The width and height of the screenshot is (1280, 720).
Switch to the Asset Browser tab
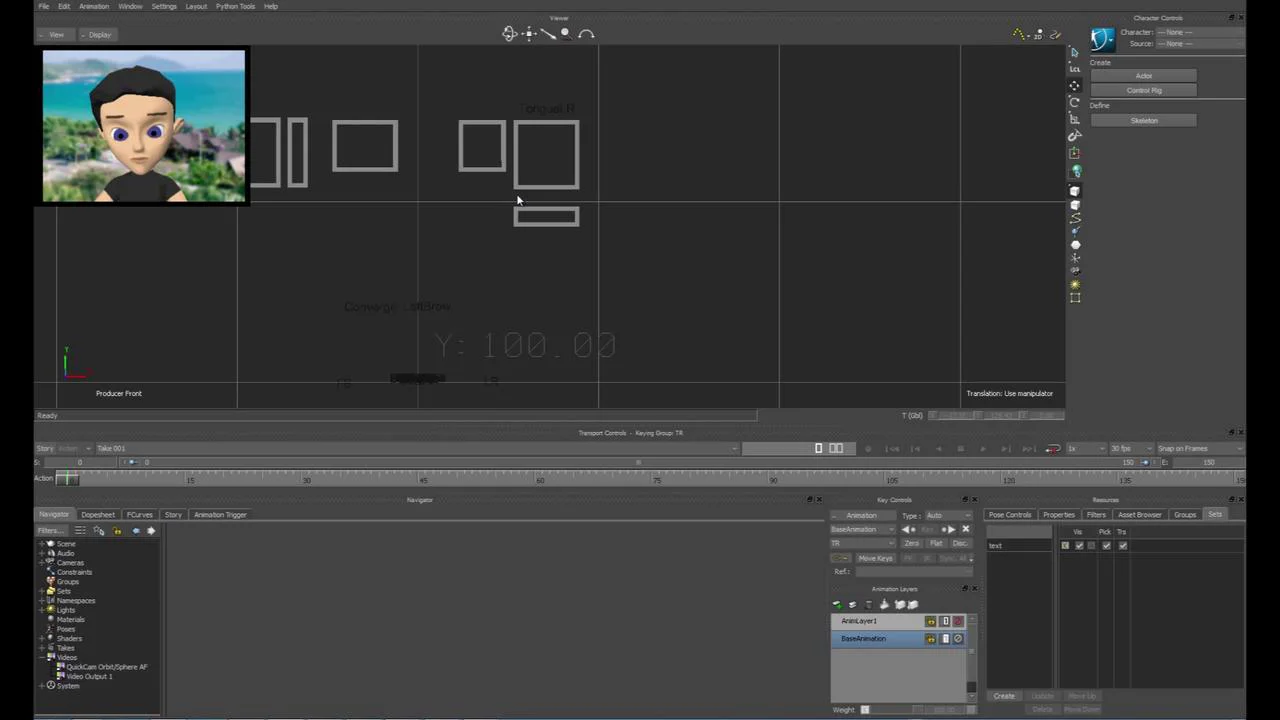coord(1139,515)
